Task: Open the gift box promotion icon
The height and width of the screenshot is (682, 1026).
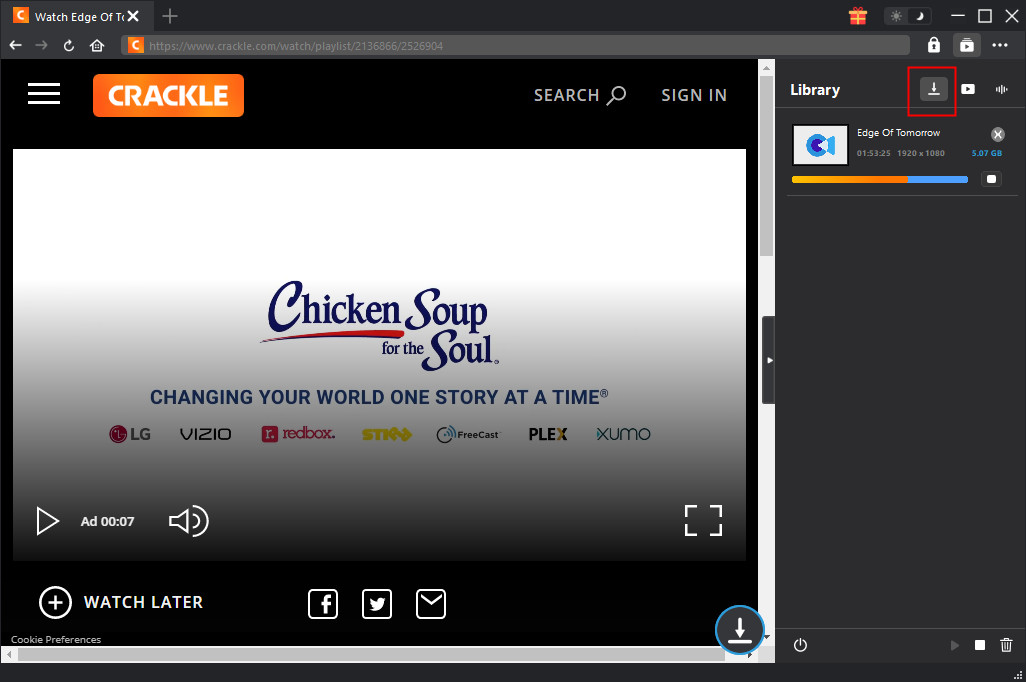Action: click(857, 16)
